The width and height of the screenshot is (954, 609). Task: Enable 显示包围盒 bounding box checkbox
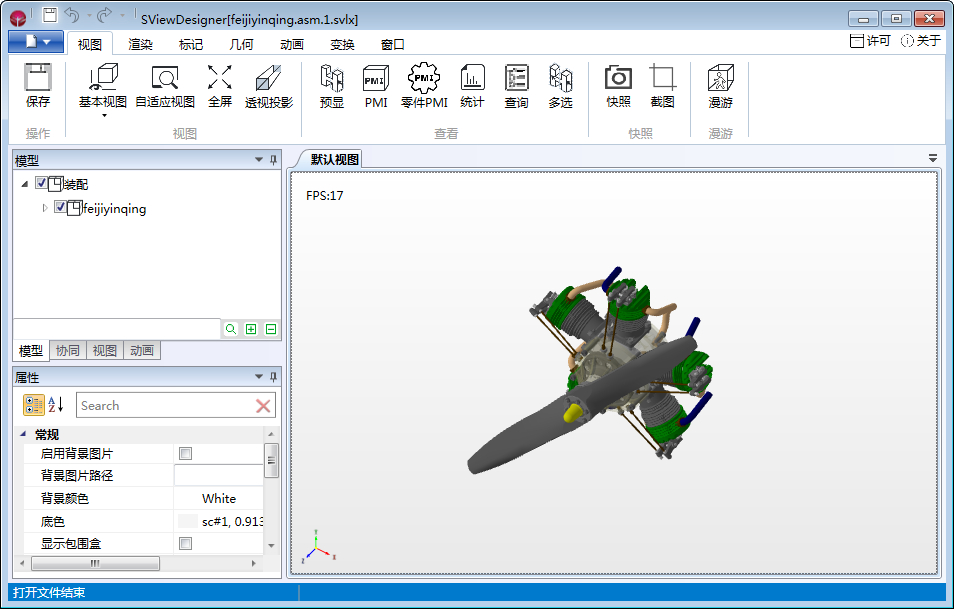point(186,543)
